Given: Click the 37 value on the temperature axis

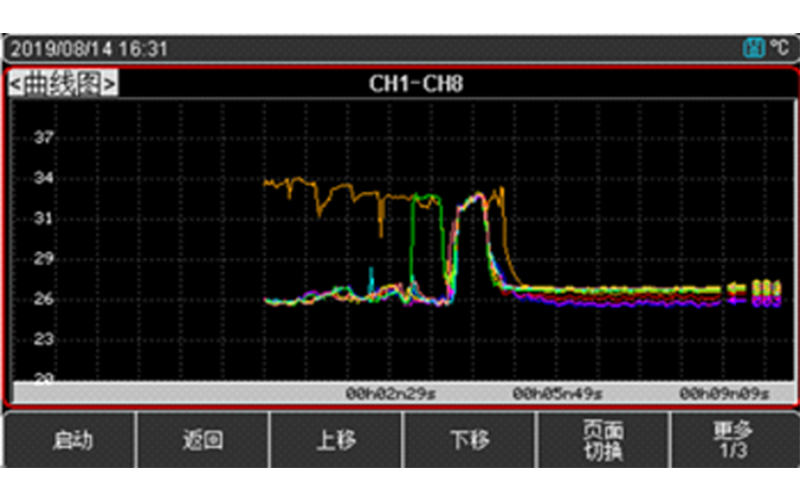Looking at the screenshot, I should pyautogui.click(x=44, y=138).
